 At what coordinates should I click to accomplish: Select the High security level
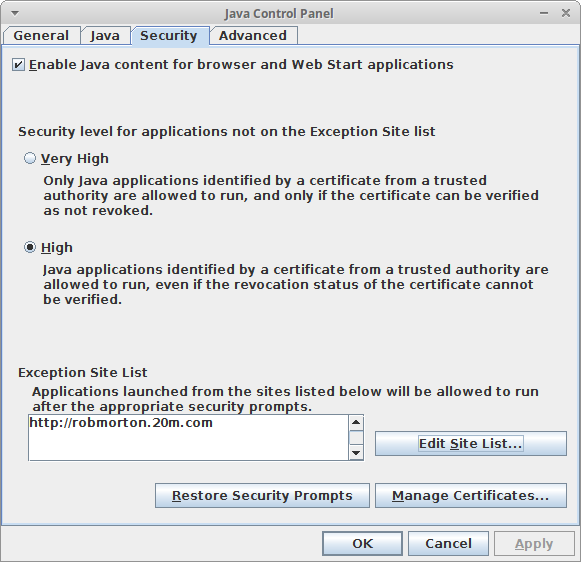pos(30,247)
